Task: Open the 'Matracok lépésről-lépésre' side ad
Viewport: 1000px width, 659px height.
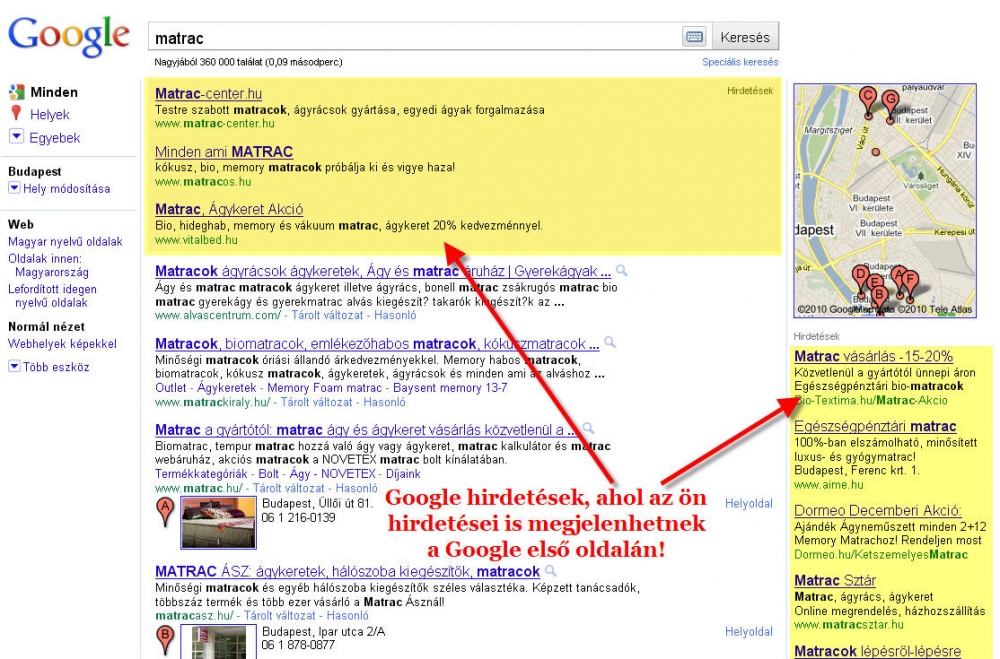Action: pos(878,651)
